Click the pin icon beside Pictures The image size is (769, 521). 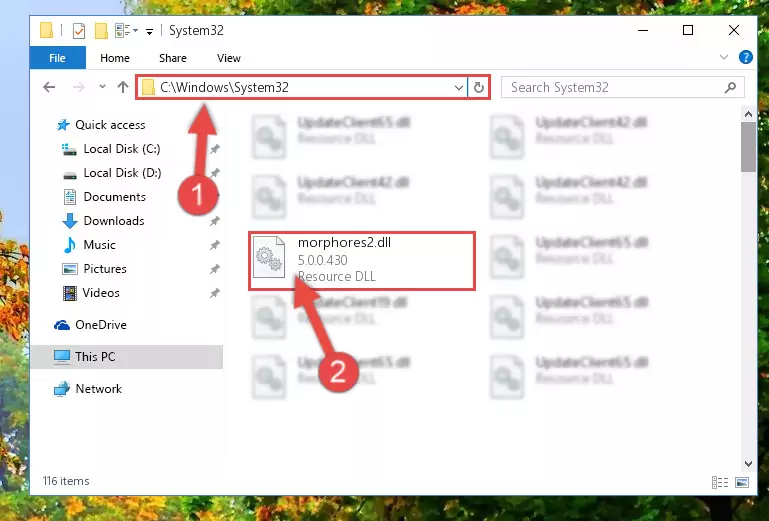[x=215, y=269]
